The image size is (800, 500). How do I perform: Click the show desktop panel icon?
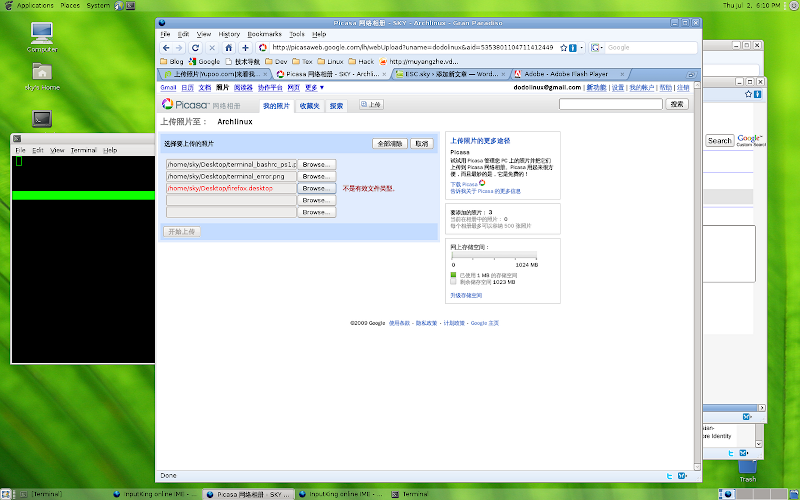5,494
